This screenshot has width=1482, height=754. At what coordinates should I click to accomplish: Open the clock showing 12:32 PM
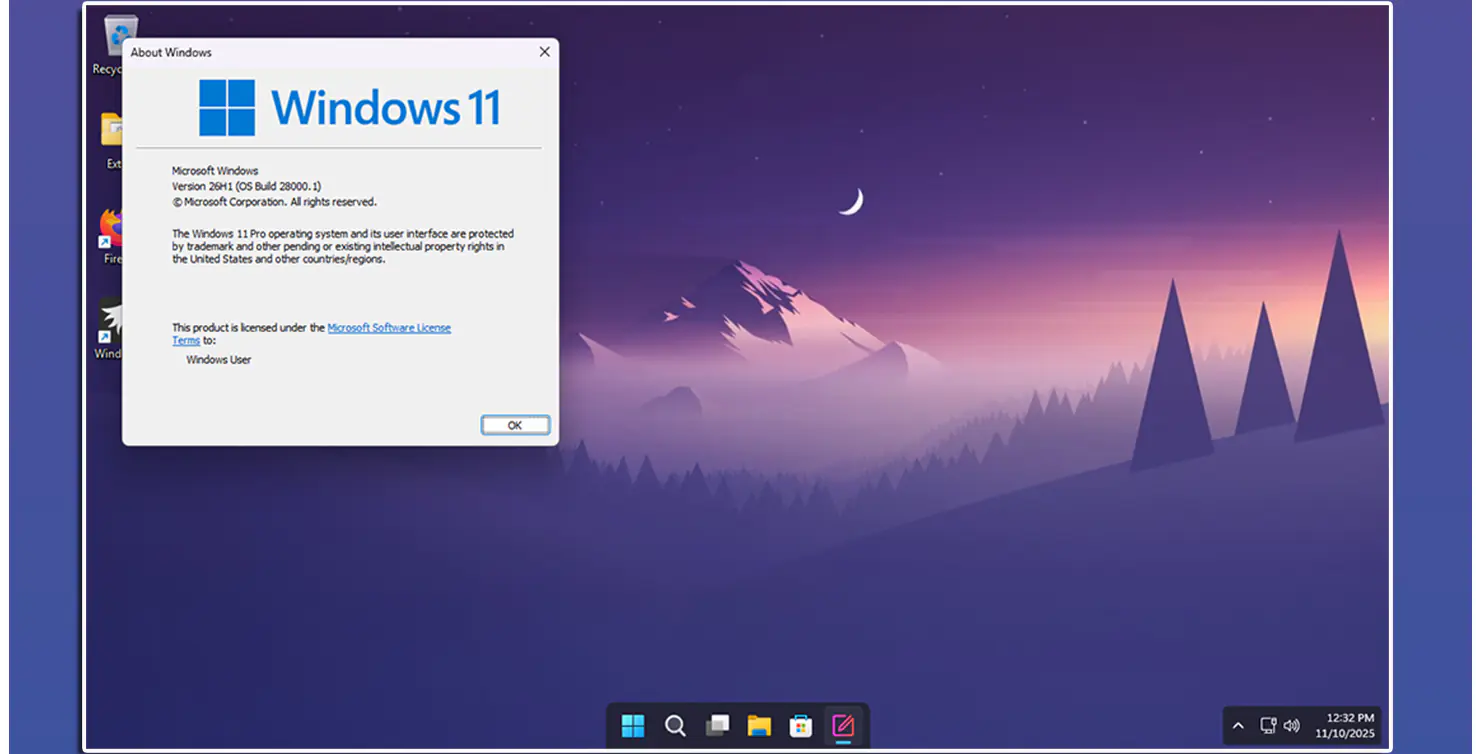(1350, 718)
